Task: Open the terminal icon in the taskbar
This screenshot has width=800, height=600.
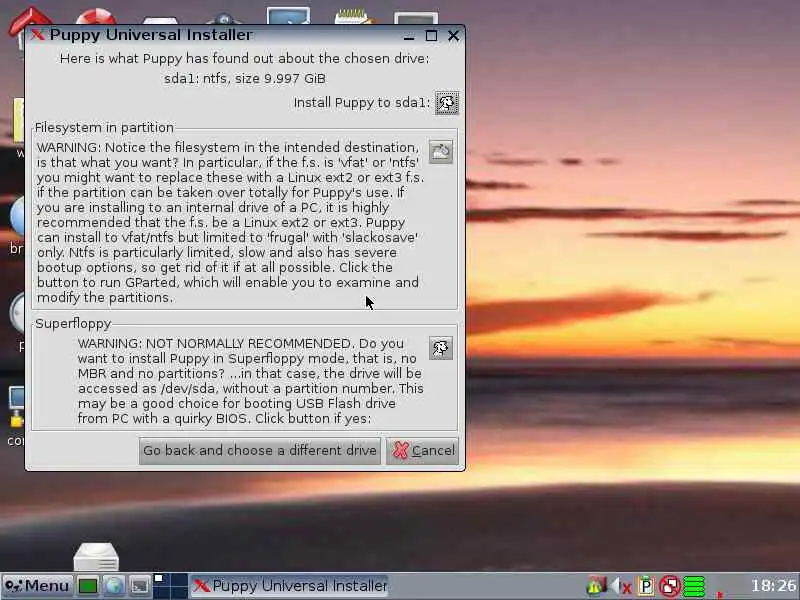Action: [x=139, y=586]
